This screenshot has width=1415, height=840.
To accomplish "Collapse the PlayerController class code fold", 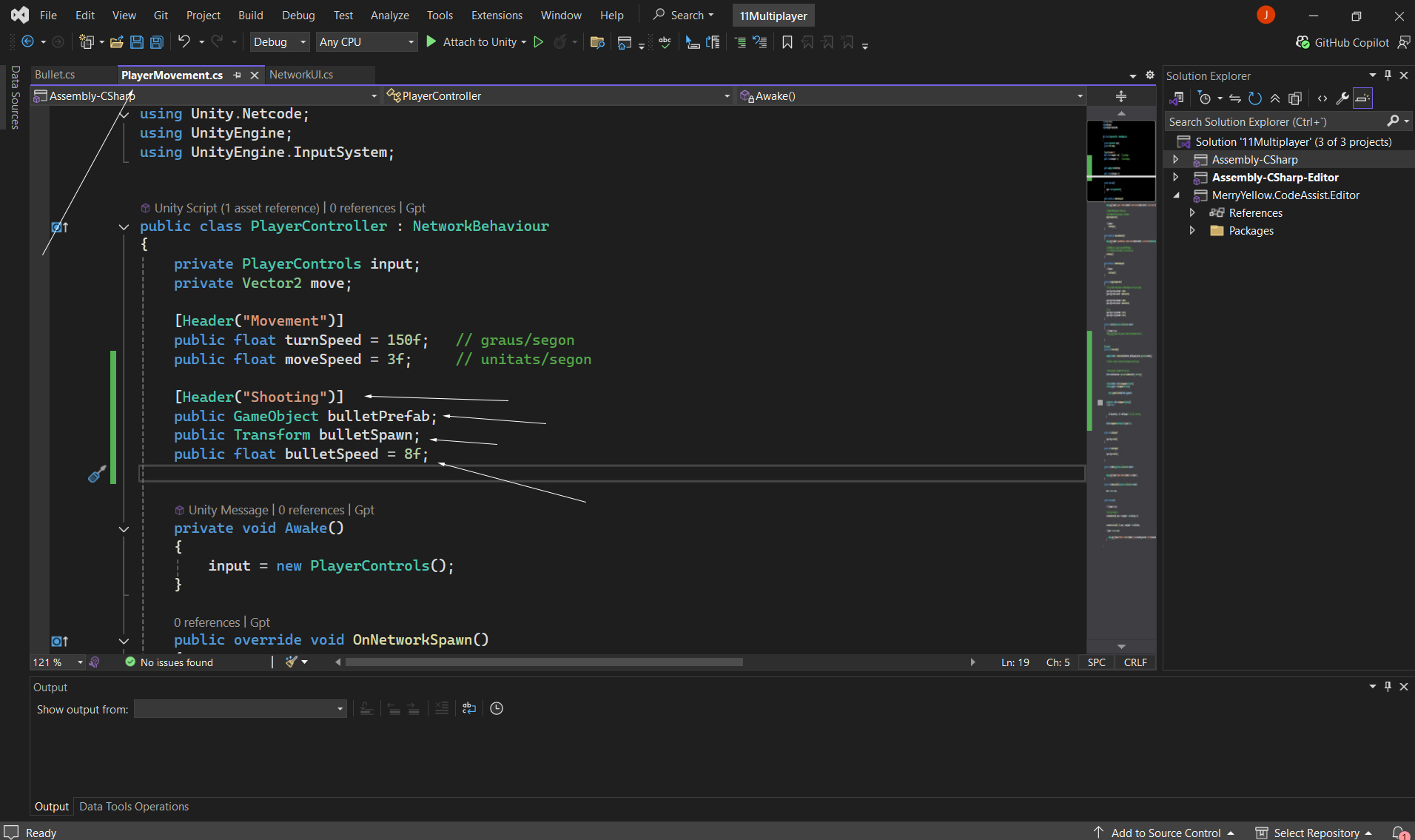I will (x=124, y=227).
